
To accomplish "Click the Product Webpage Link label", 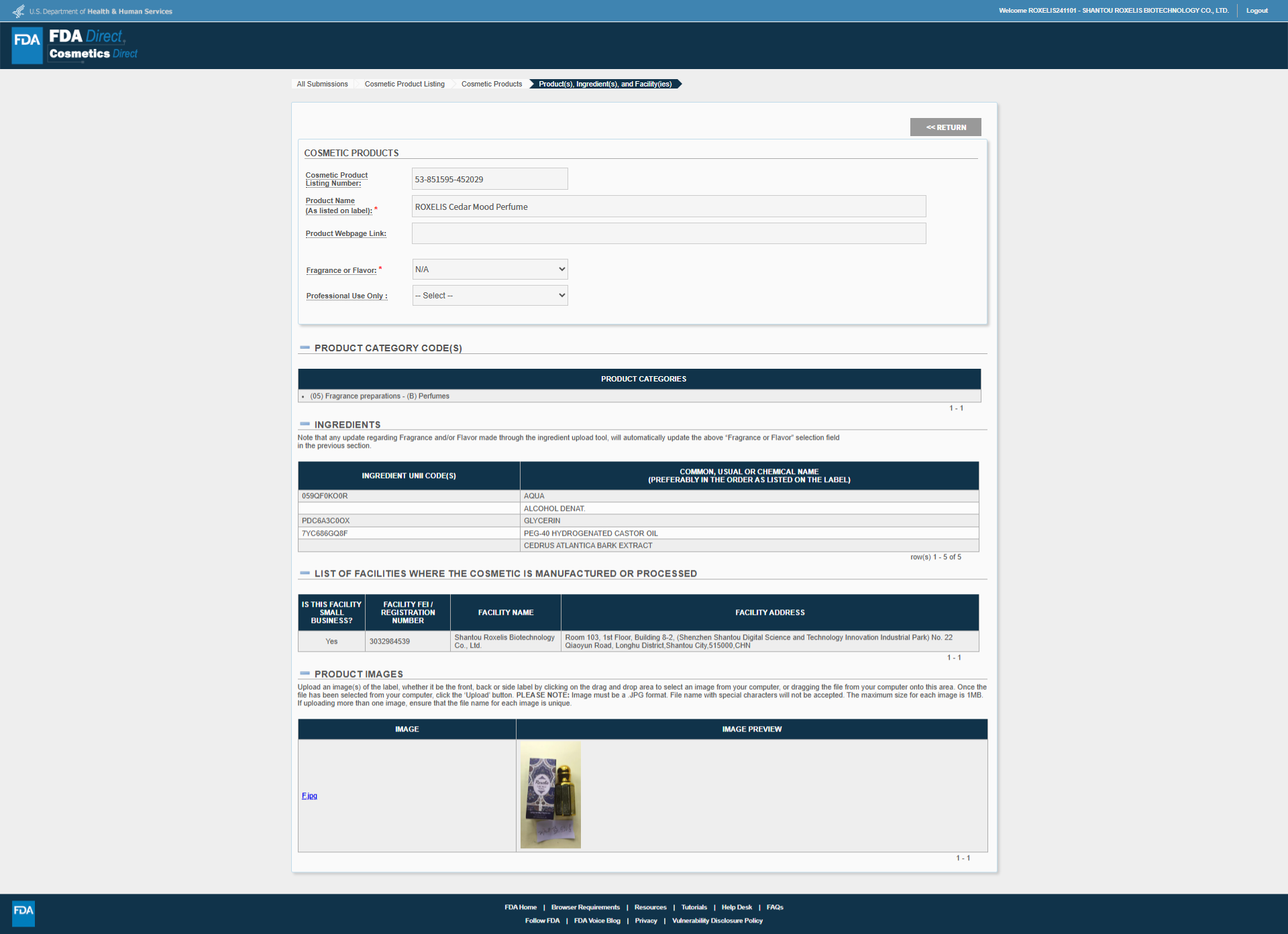I will pyautogui.click(x=346, y=233).
